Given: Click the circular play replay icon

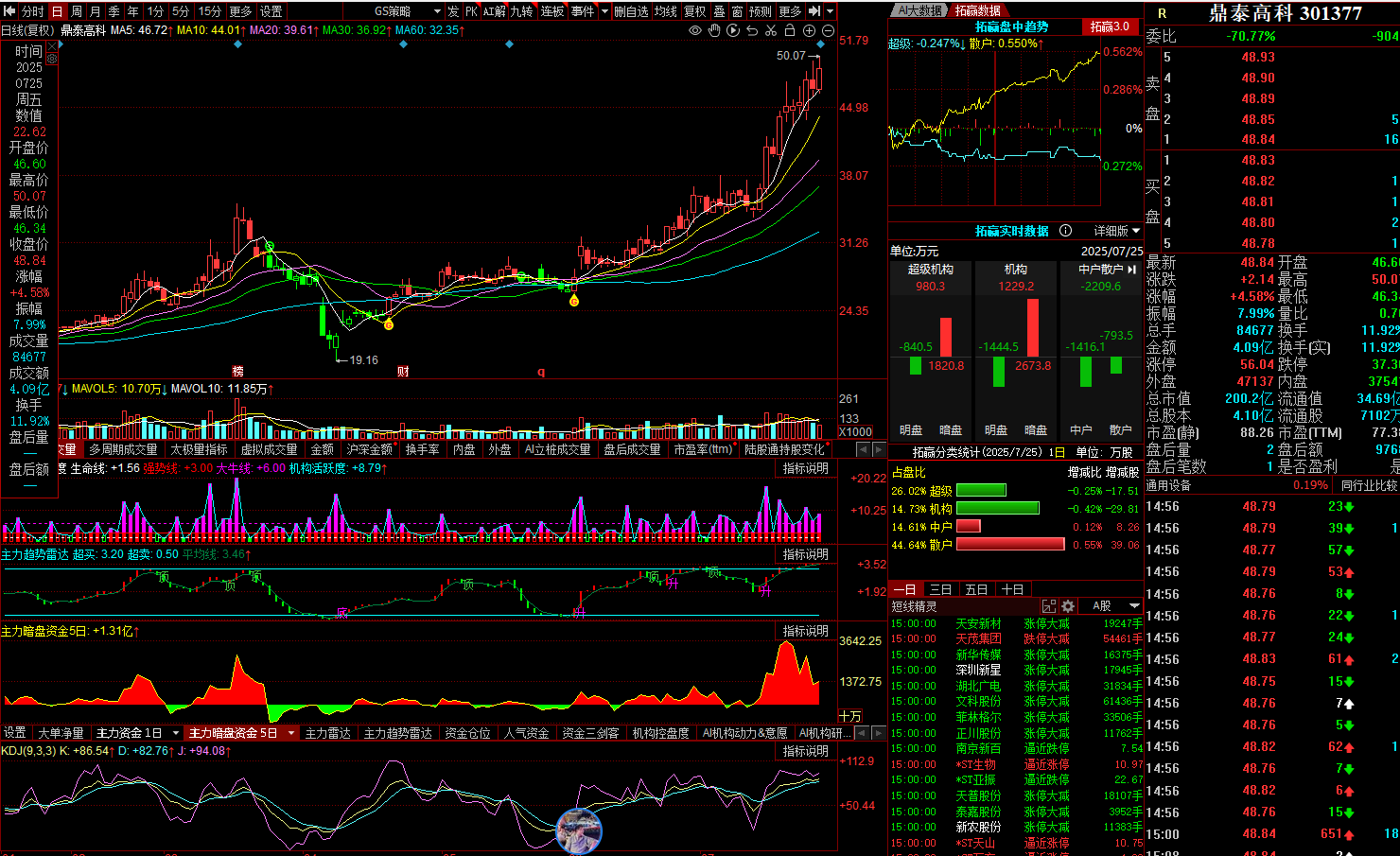Looking at the screenshot, I should (x=733, y=30).
